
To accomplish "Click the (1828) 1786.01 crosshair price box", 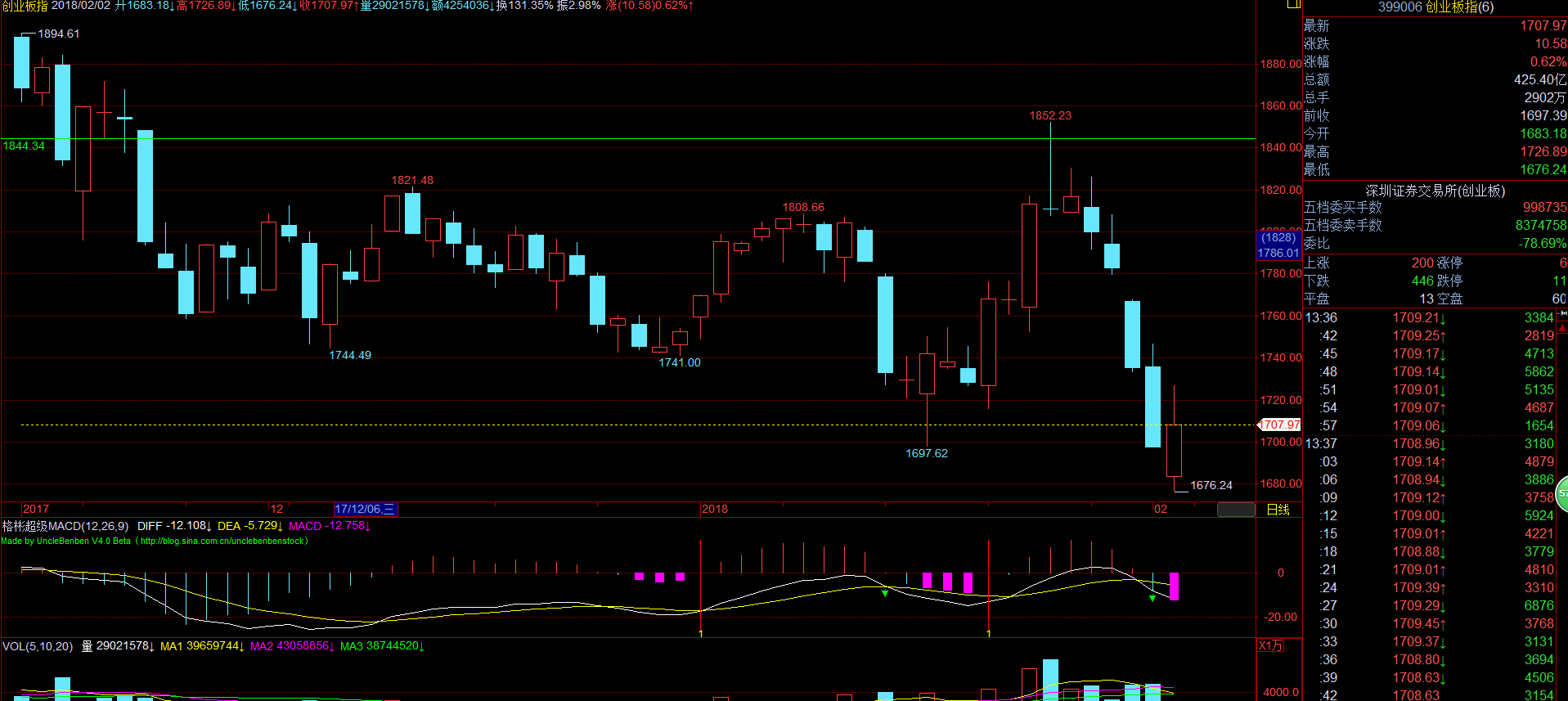I will (x=1278, y=245).
